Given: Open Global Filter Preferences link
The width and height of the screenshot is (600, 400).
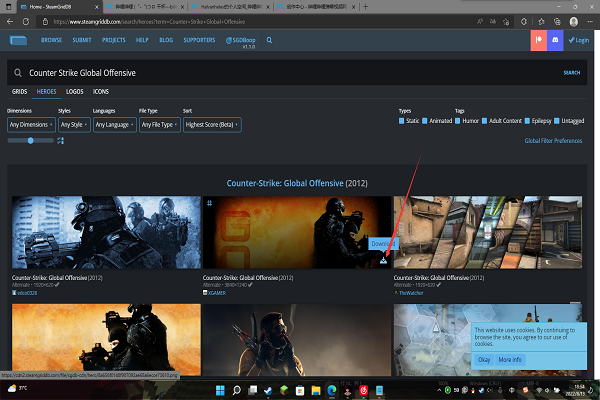Looking at the screenshot, I should click(552, 141).
